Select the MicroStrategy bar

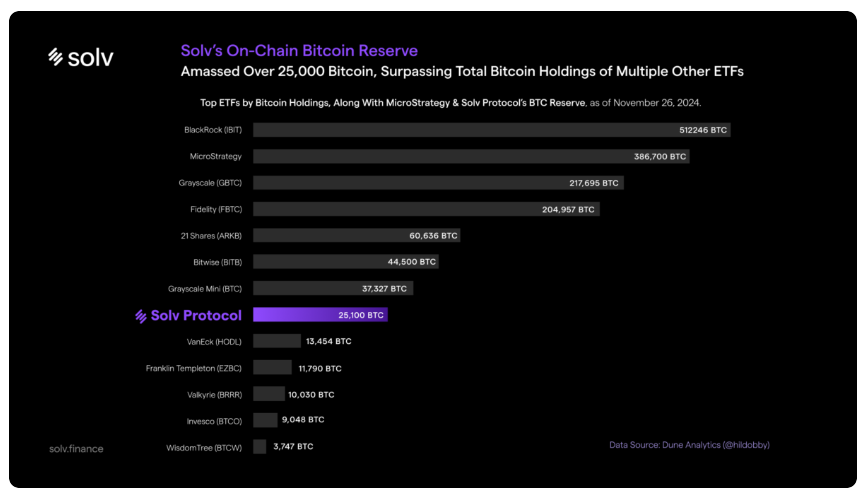470,157
